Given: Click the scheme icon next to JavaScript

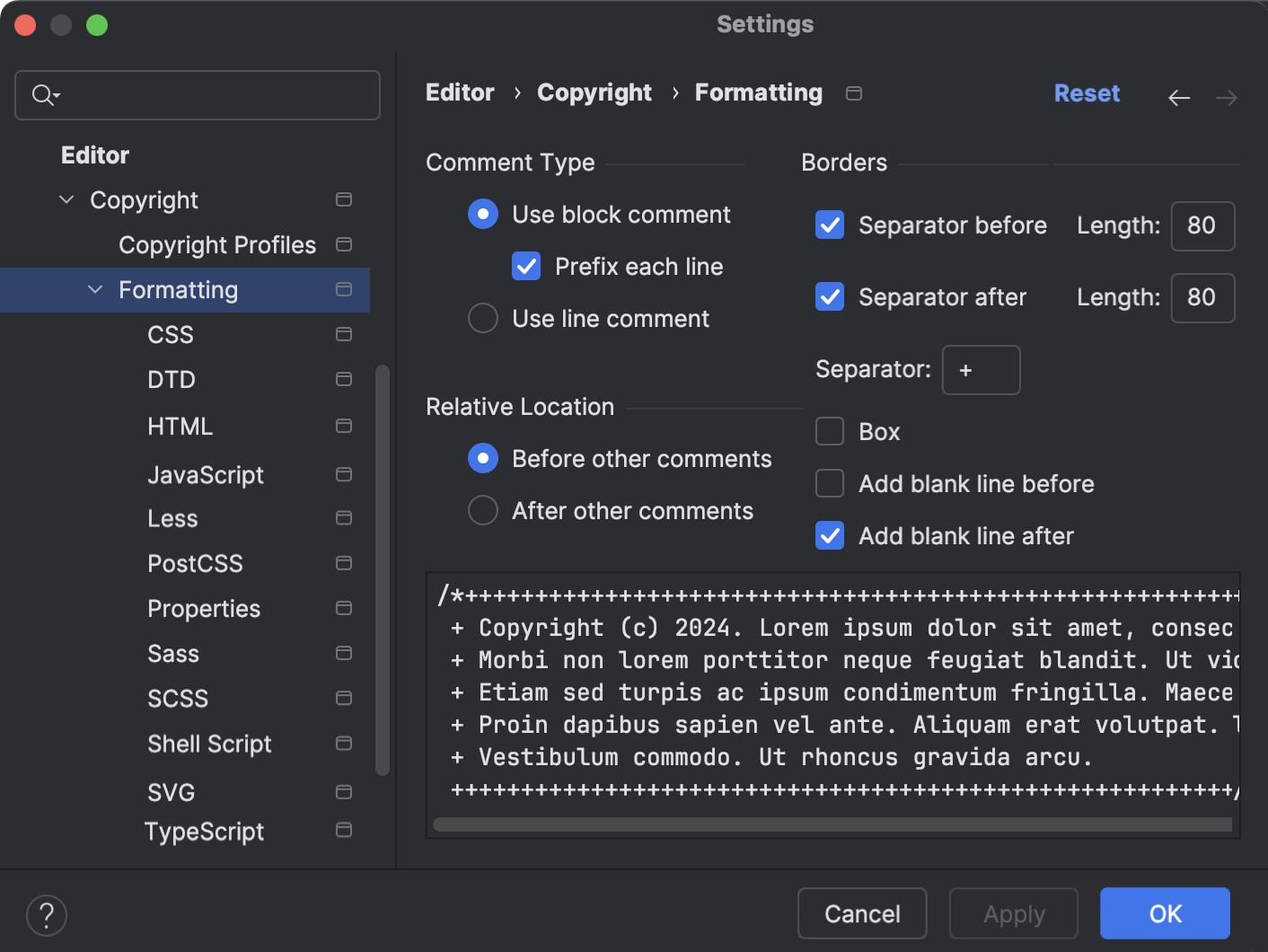Looking at the screenshot, I should pyautogui.click(x=343, y=474).
